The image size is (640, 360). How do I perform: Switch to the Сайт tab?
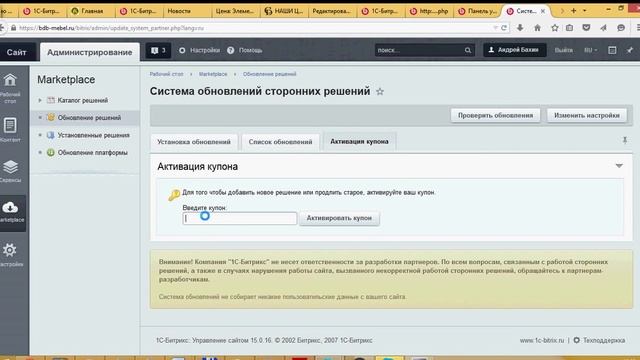pyautogui.click(x=16, y=52)
